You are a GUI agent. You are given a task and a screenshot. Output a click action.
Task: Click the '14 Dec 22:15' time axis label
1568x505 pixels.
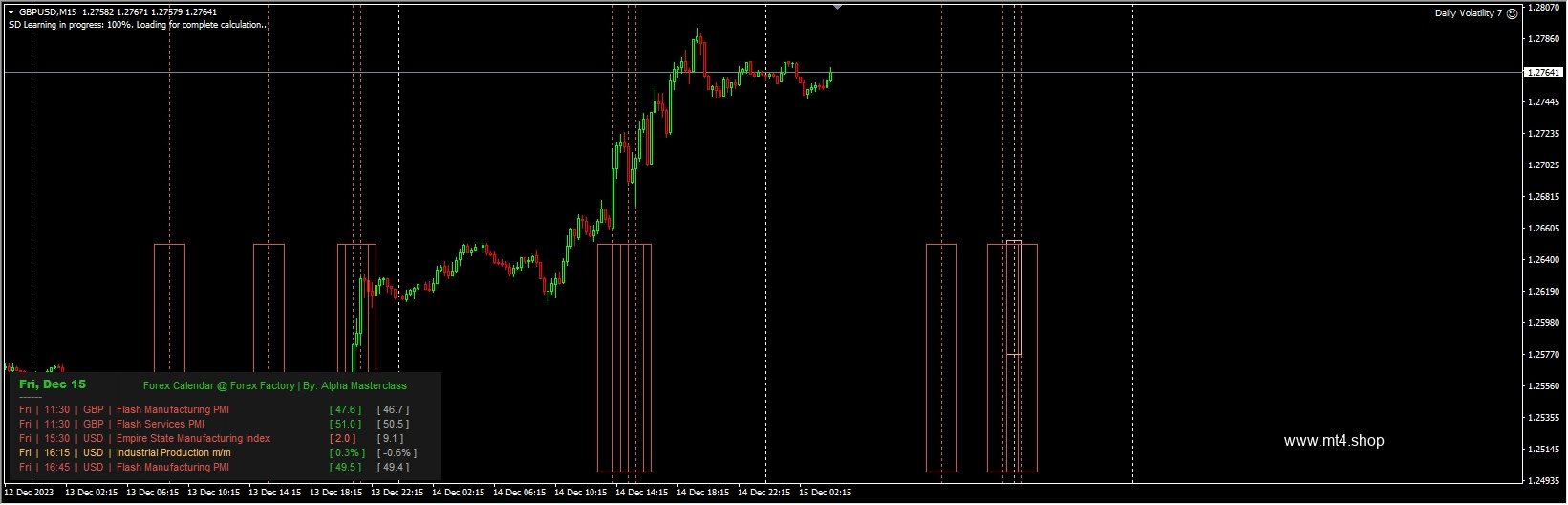click(764, 493)
